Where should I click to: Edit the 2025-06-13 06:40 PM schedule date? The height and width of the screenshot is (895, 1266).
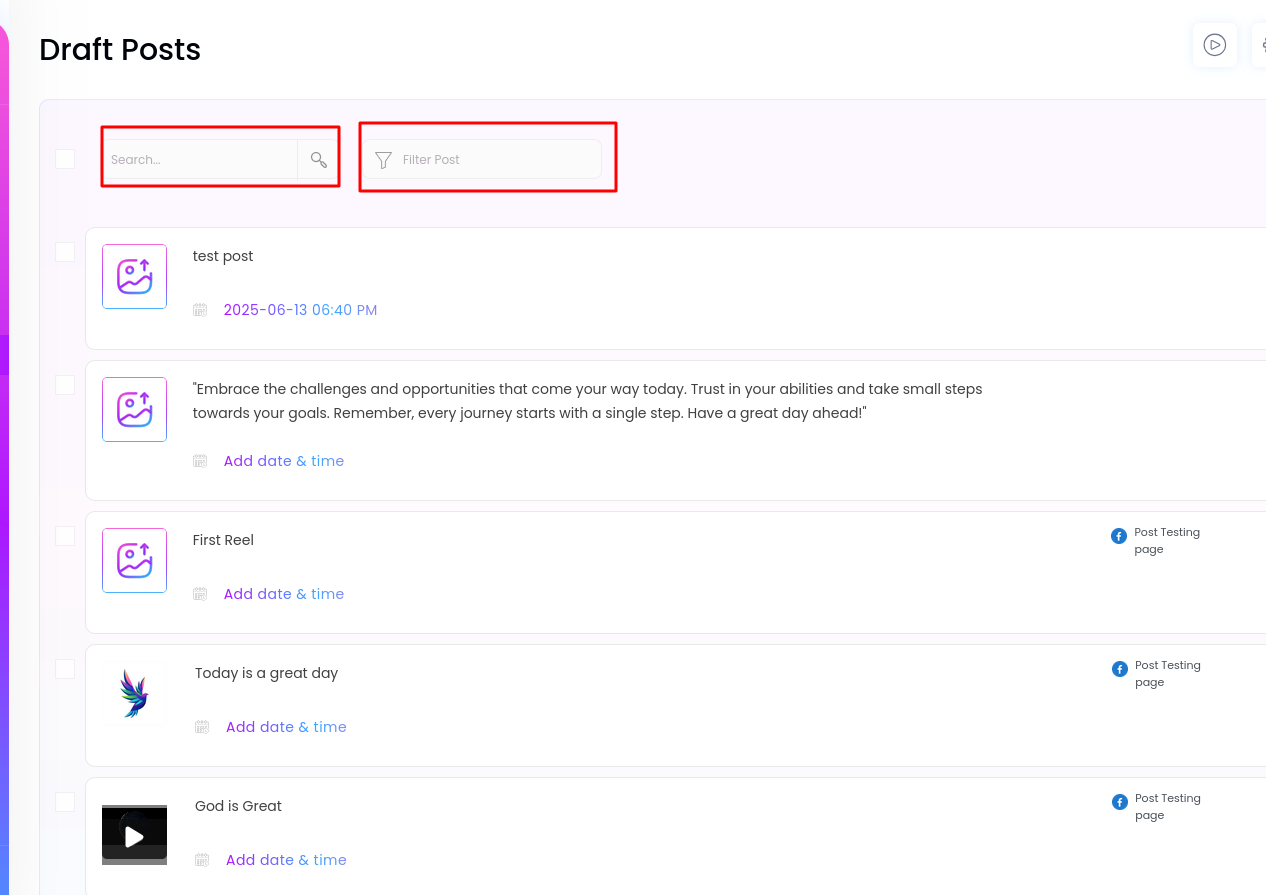[x=300, y=310]
